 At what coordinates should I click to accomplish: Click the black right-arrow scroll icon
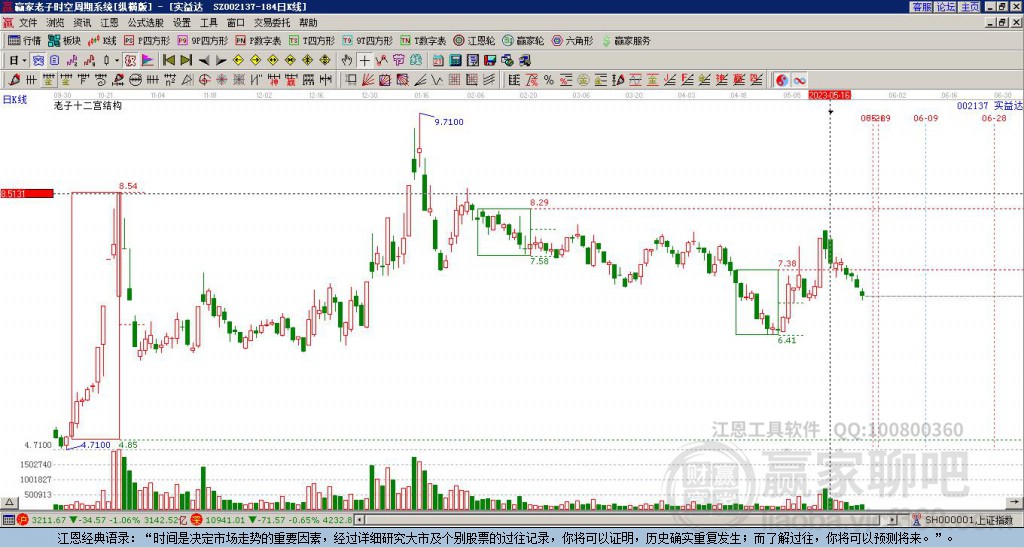tap(221, 61)
